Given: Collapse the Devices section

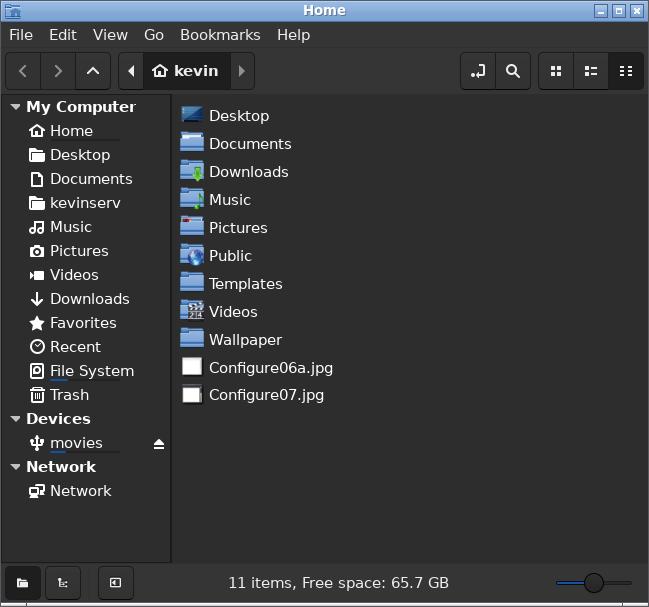Looking at the screenshot, I should [x=15, y=419].
